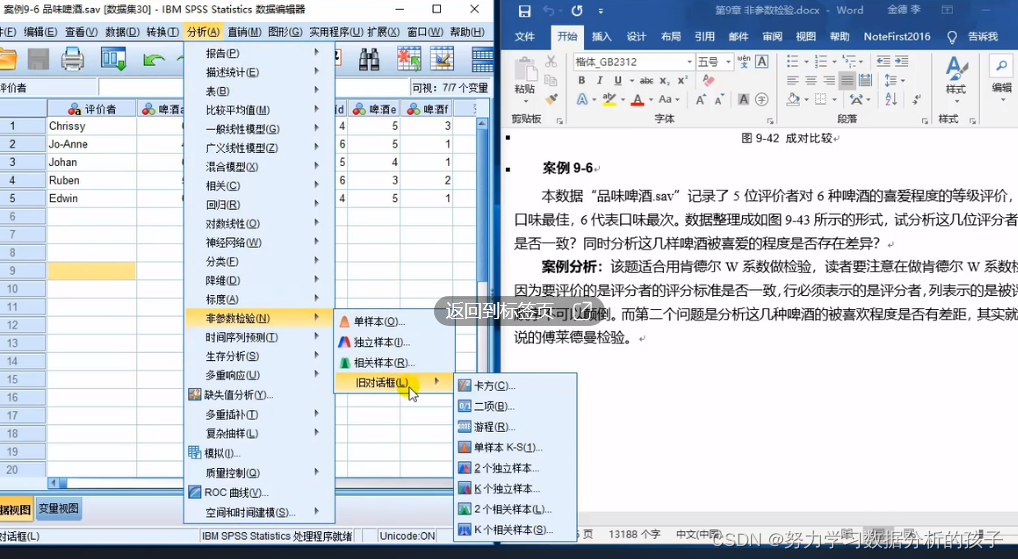This screenshot has width=1018, height=559.
Task: Select center alignment button
Action: pyautogui.click(x=810, y=81)
